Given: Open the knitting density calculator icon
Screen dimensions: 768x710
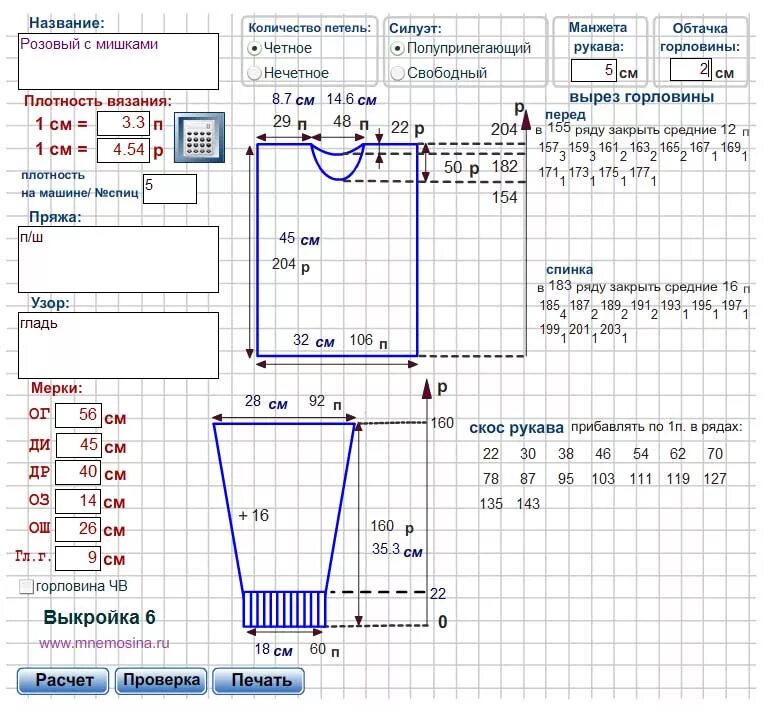Looking at the screenshot, I should pos(199,138).
